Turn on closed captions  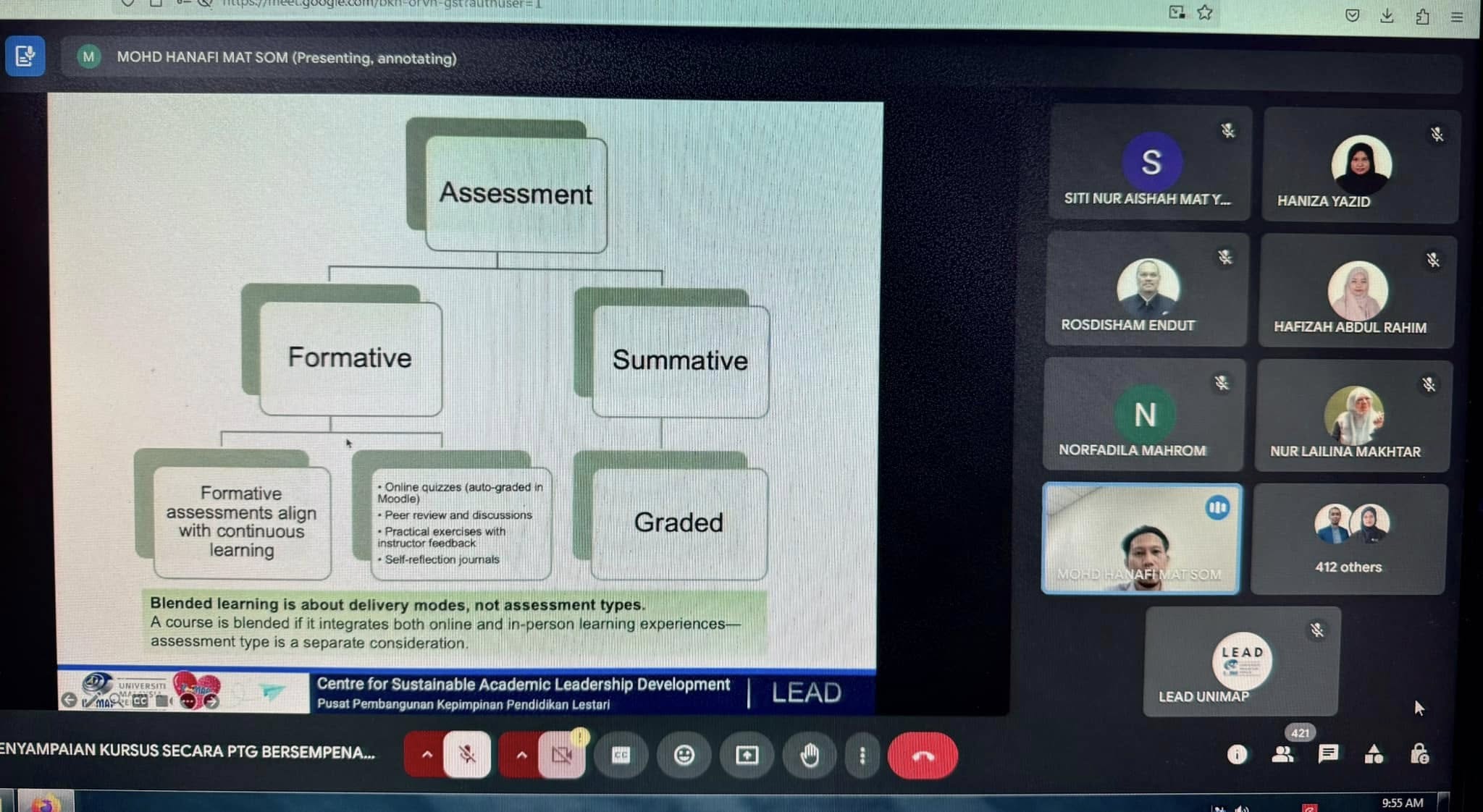click(621, 756)
